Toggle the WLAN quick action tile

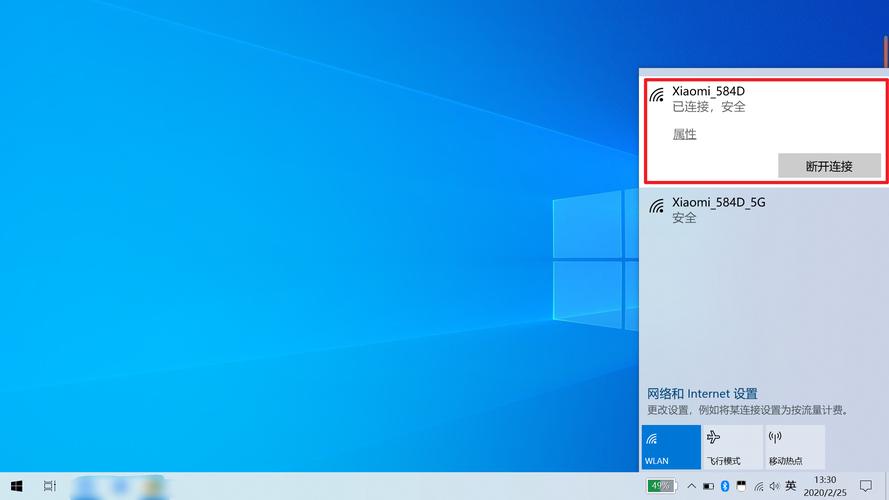click(671, 447)
